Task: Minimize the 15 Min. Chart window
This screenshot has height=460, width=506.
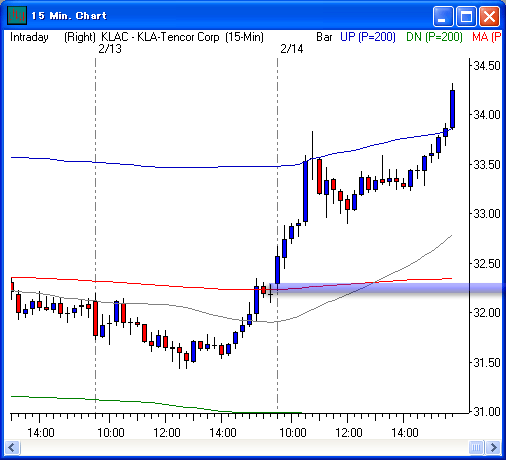Action: [443, 16]
